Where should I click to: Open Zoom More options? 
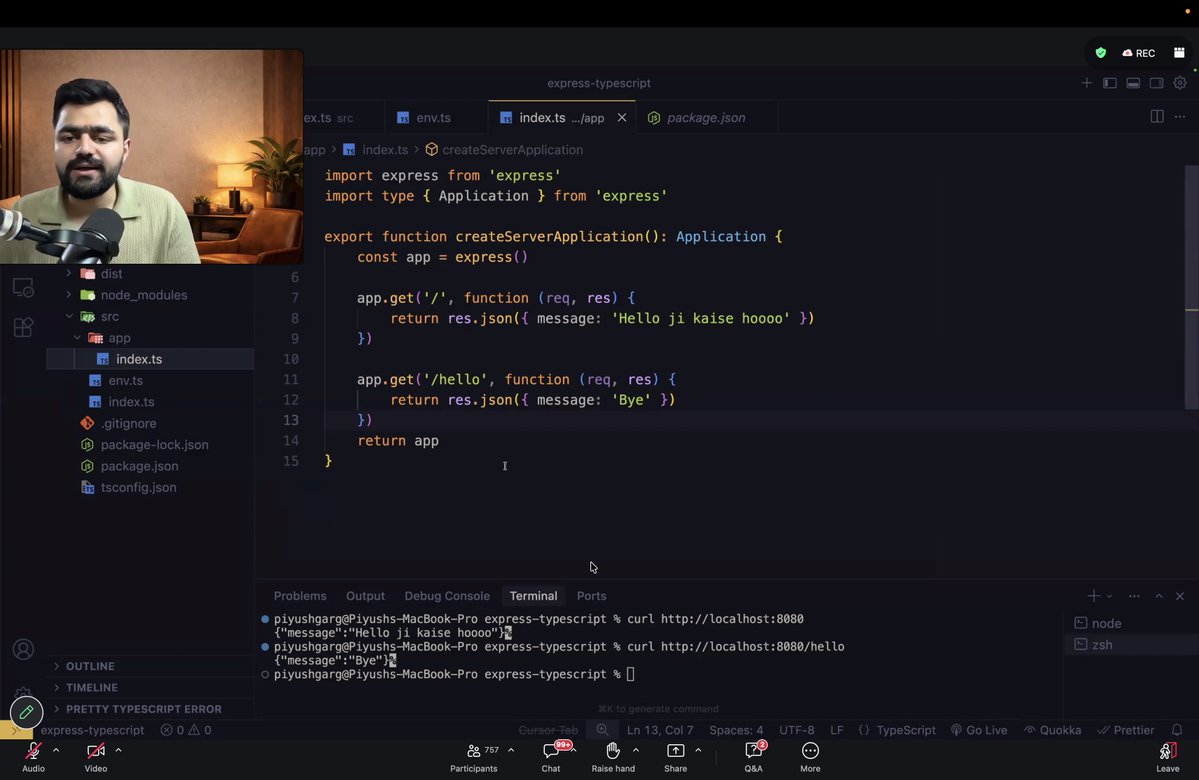coord(810,756)
